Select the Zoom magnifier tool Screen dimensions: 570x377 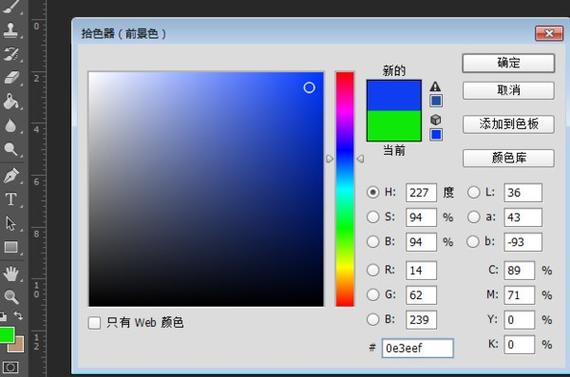coord(11,297)
